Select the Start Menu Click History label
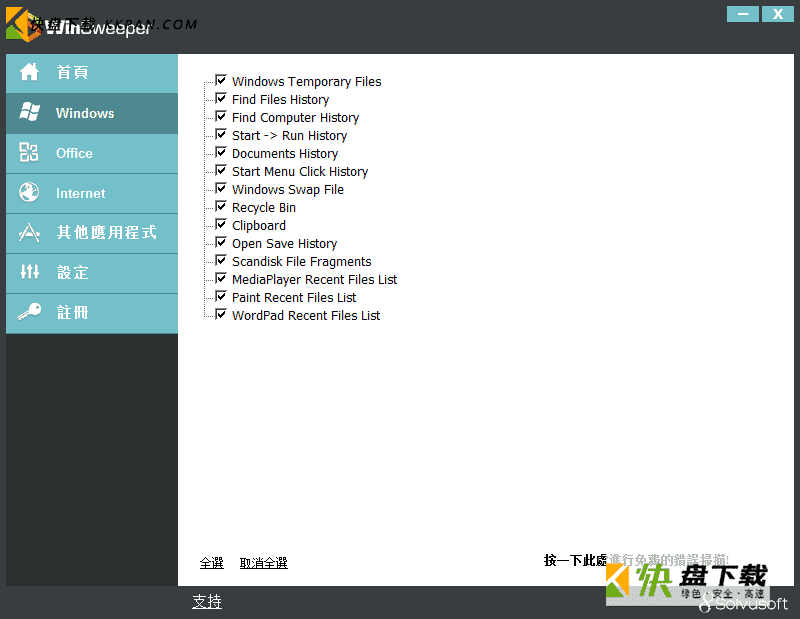This screenshot has height=619, width=800. click(300, 171)
